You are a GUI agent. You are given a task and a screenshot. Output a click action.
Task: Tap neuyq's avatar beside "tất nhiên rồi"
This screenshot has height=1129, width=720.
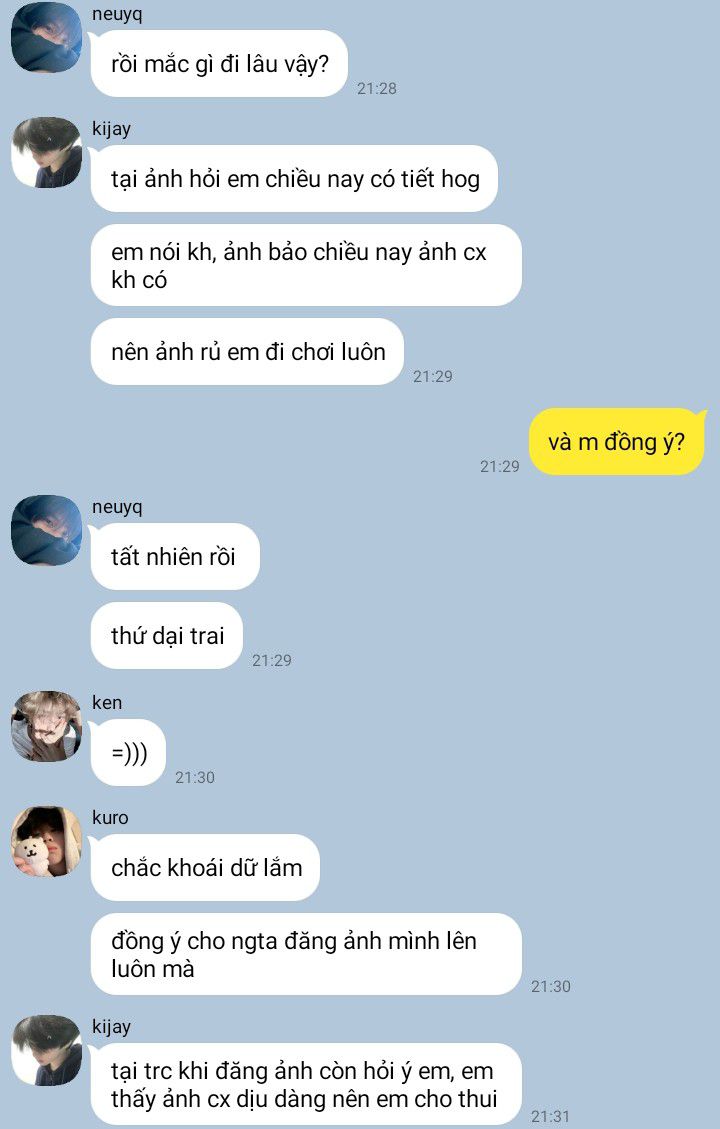[46, 531]
